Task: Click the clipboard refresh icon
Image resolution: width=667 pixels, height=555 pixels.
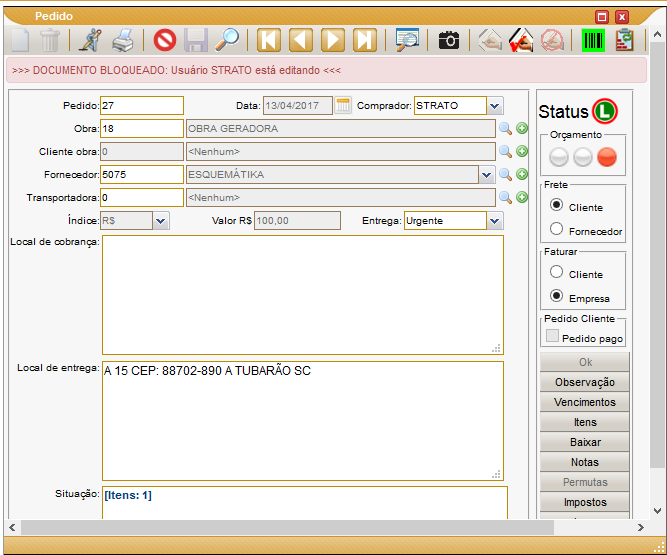Action: point(624,40)
